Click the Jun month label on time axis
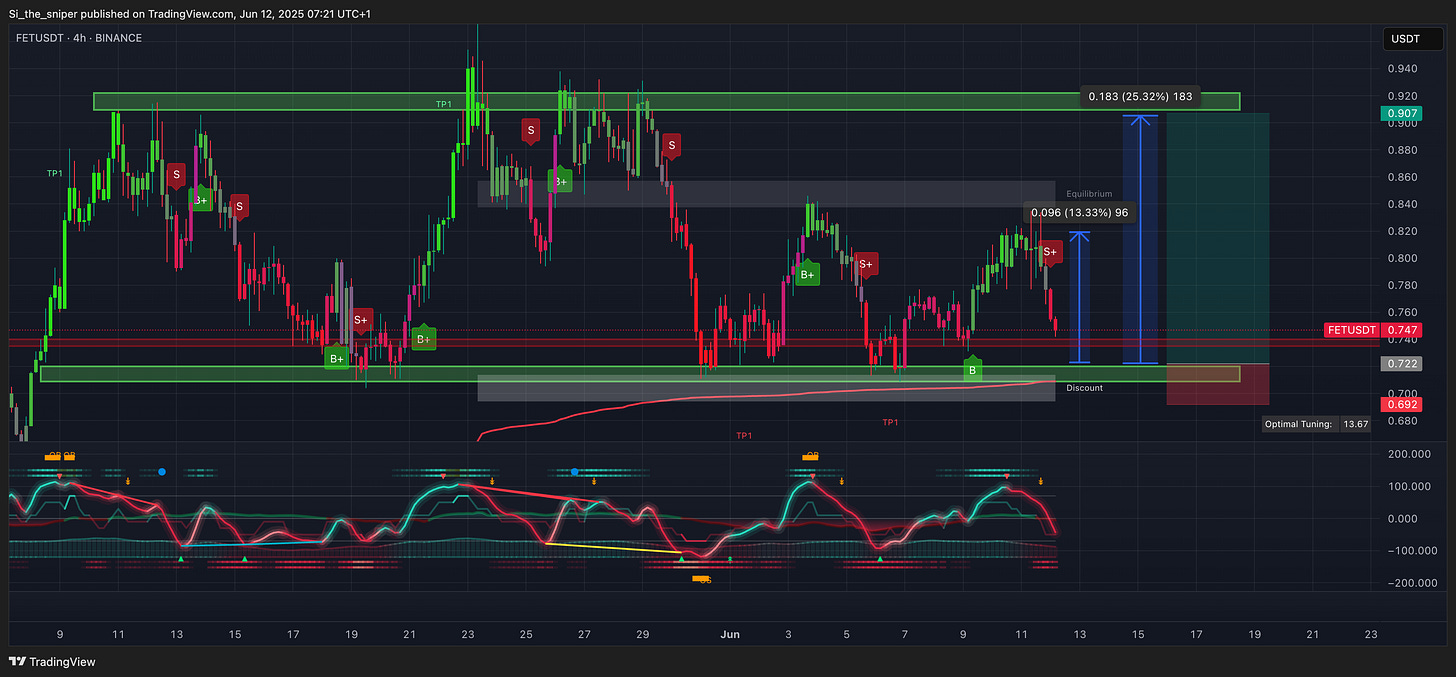1456x677 pixels. point(730,634)
